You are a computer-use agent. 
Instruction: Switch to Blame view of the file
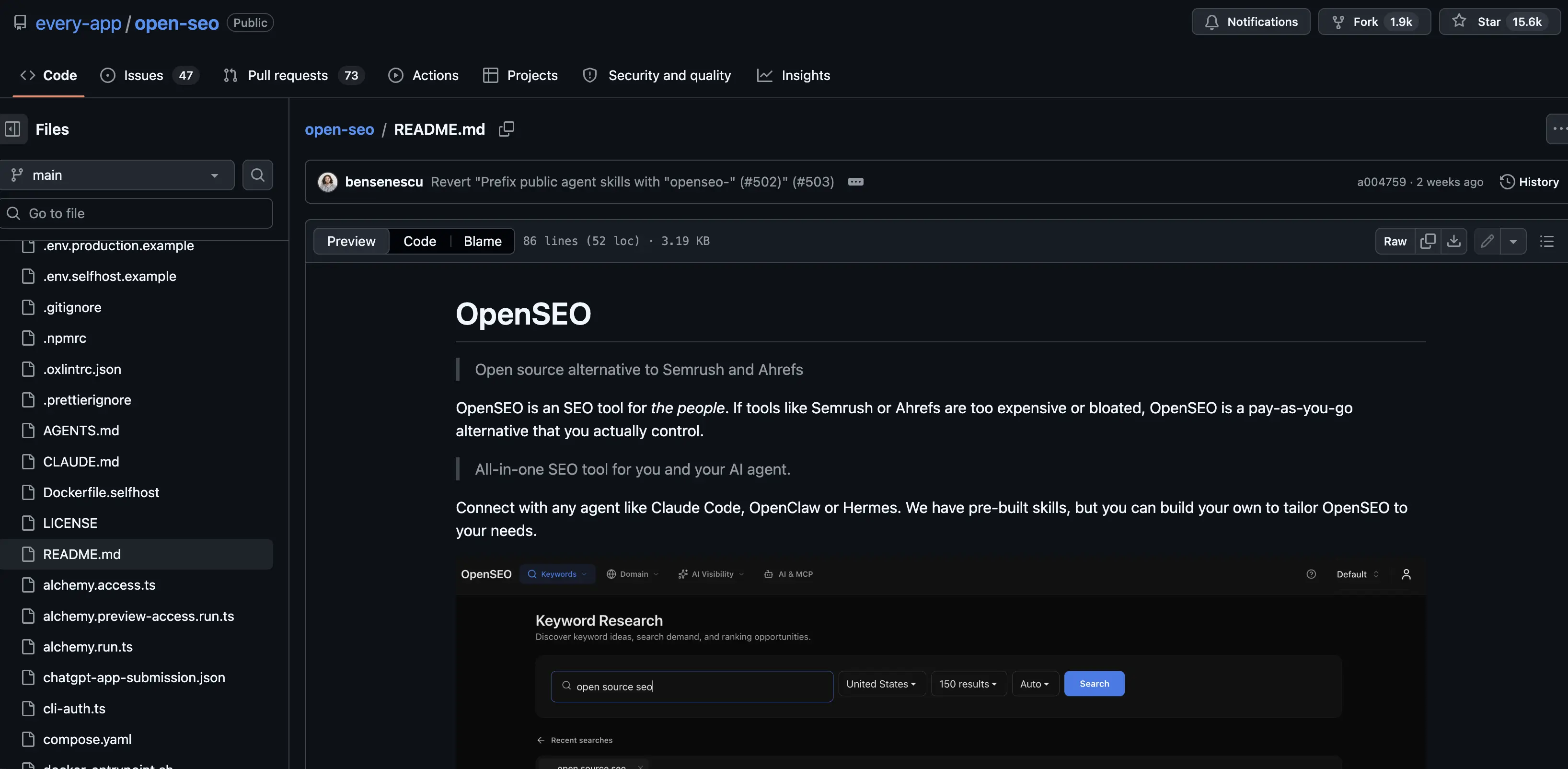click(483, 241)
